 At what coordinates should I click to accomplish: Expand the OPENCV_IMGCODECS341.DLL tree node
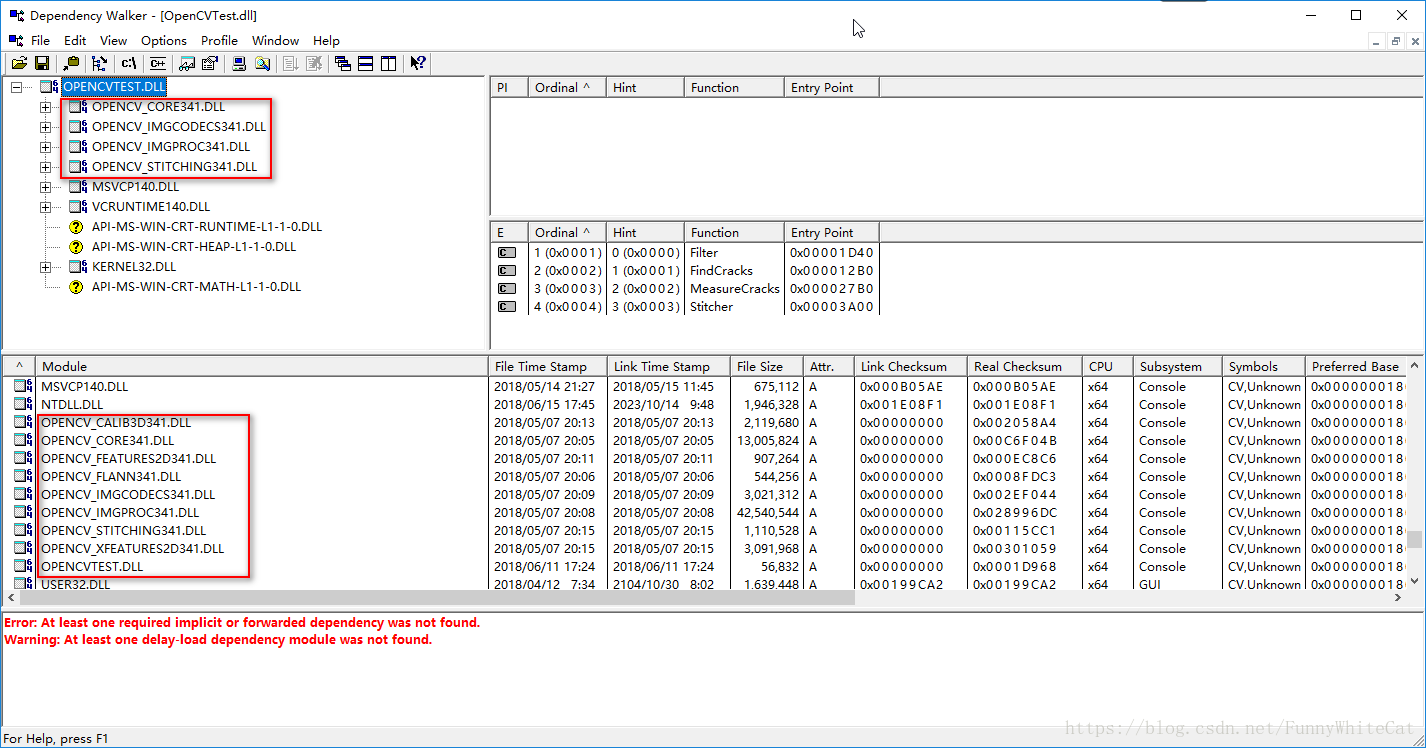pyautogui.click(x=45, y=127)
